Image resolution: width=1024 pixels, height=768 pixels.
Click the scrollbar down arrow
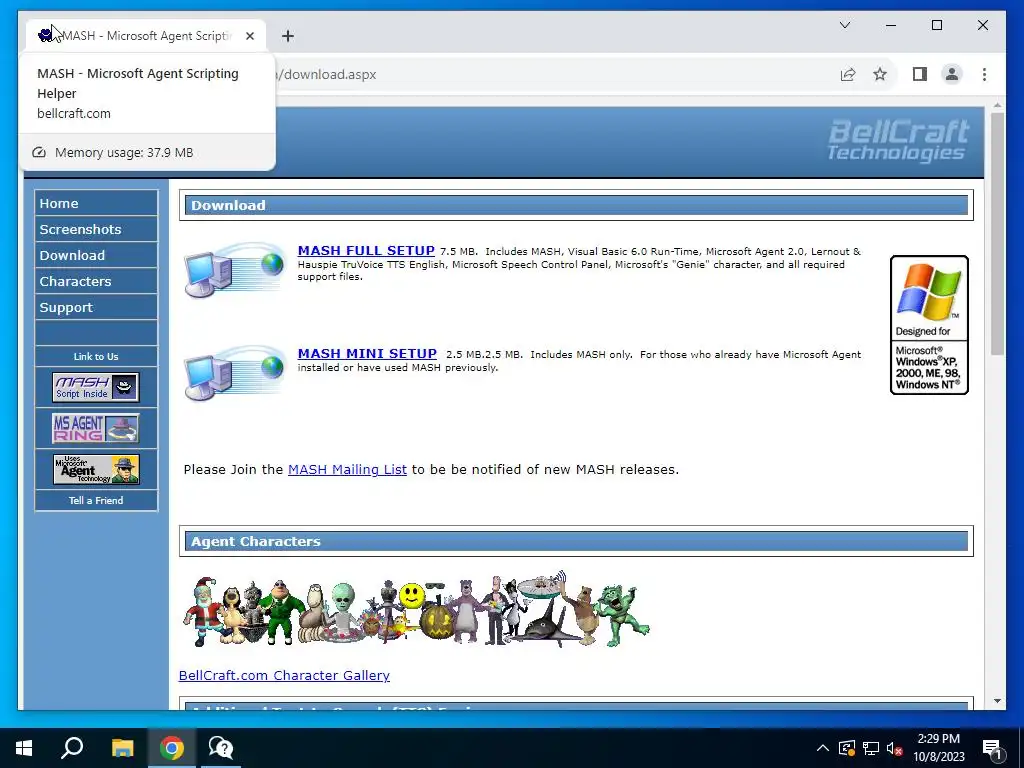click(997, 701)
